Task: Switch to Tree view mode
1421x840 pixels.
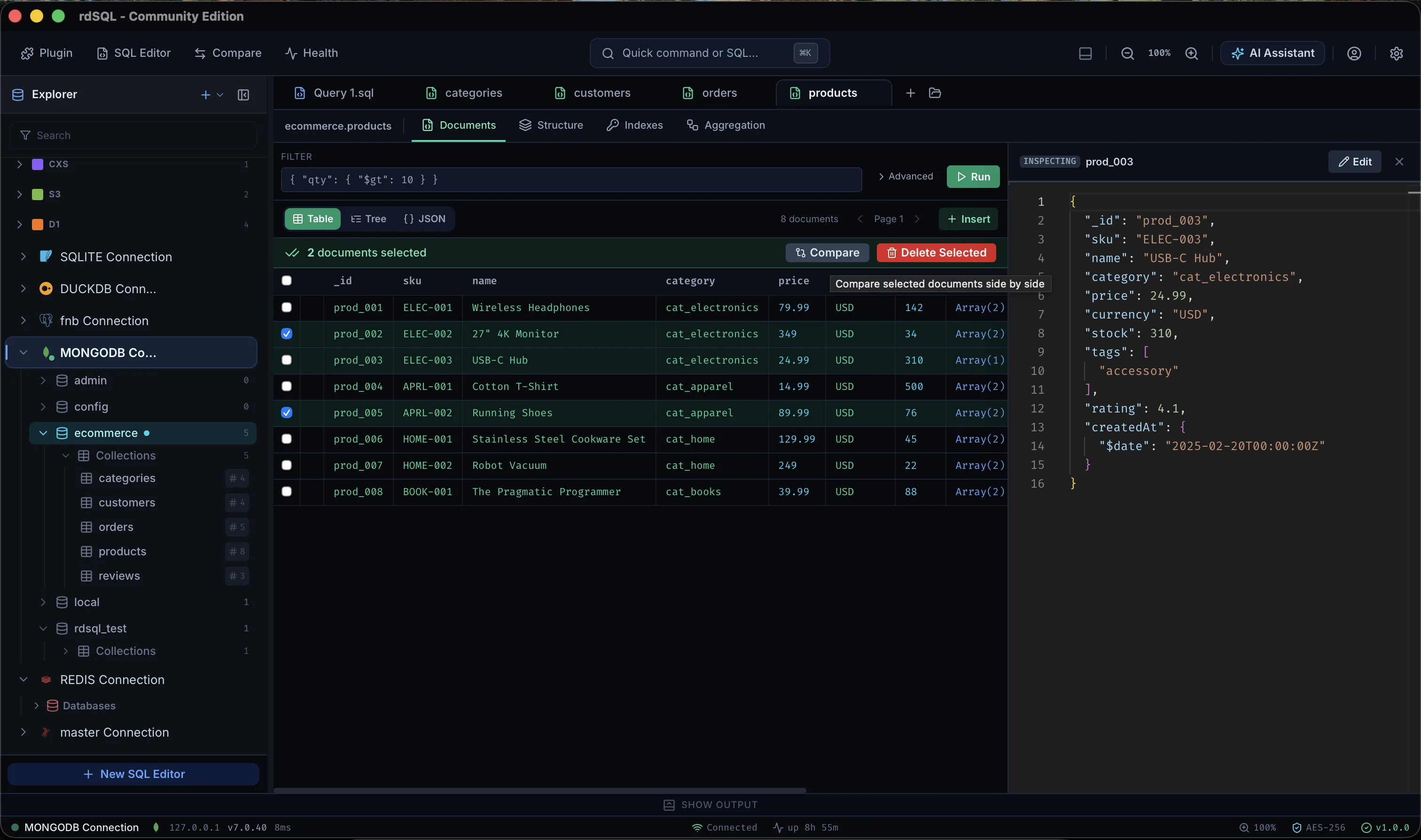Action: [368, 219]
